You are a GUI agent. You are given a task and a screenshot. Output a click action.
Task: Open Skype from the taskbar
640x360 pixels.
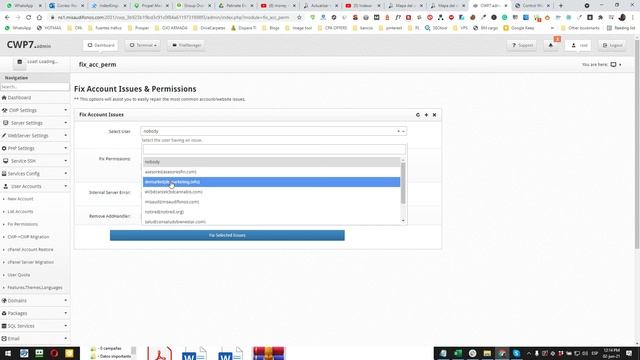tap(516, 353)
